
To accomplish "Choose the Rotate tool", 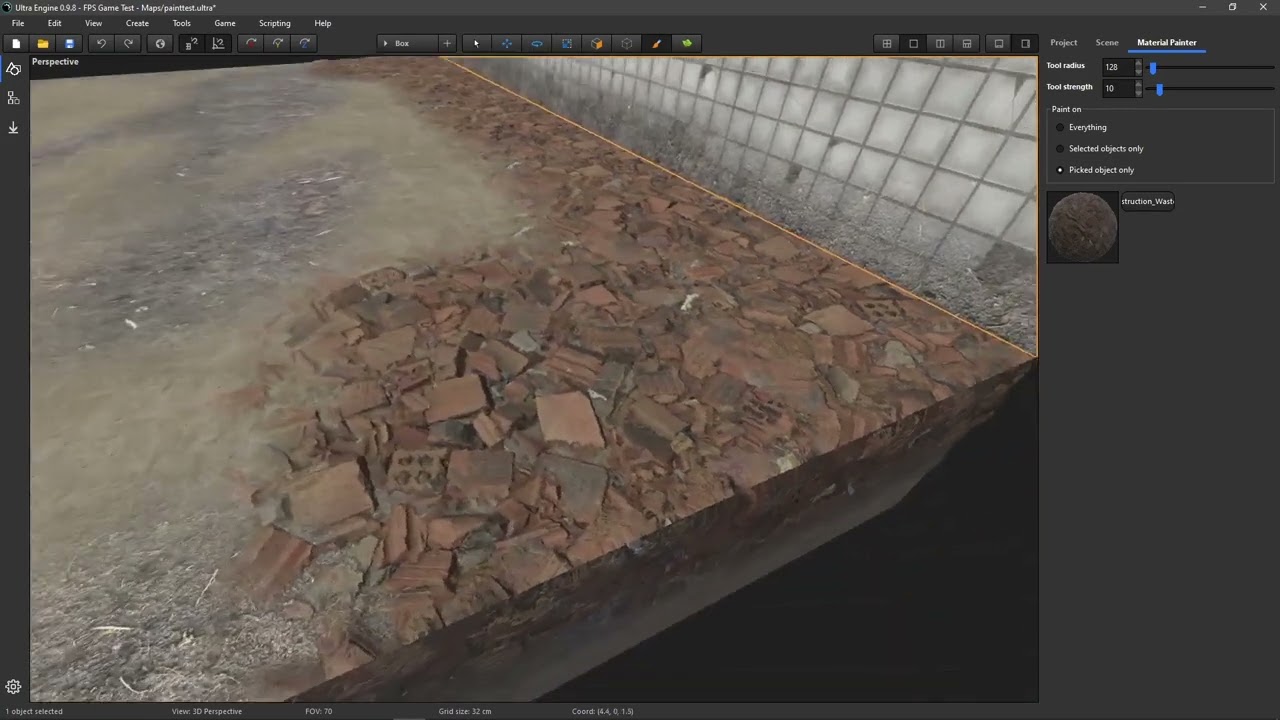I will 537,43.
